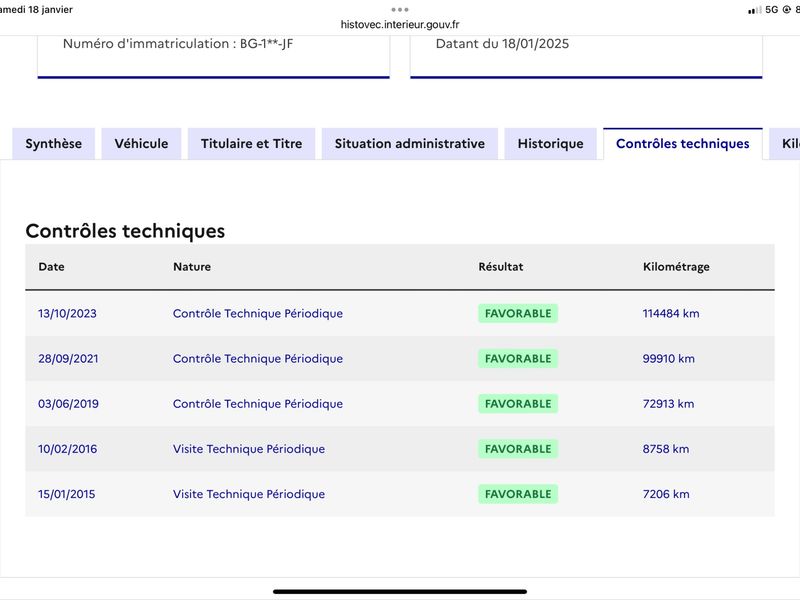The height and width of the screenshot is (600, 800).
Task: Tap the three-dot multitasking icon
Action: [x=399, y=9]
